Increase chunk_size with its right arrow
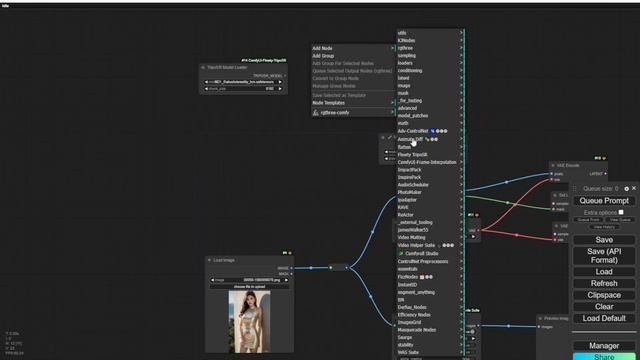 pyautogui.click(x=280, y=89)
